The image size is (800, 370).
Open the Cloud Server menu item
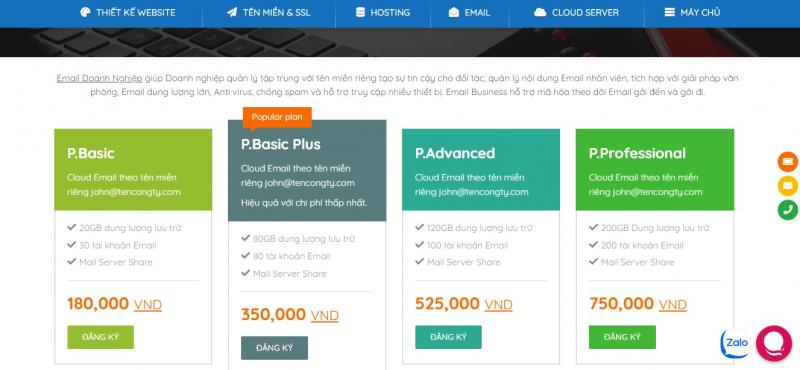(x=577, y=13)
